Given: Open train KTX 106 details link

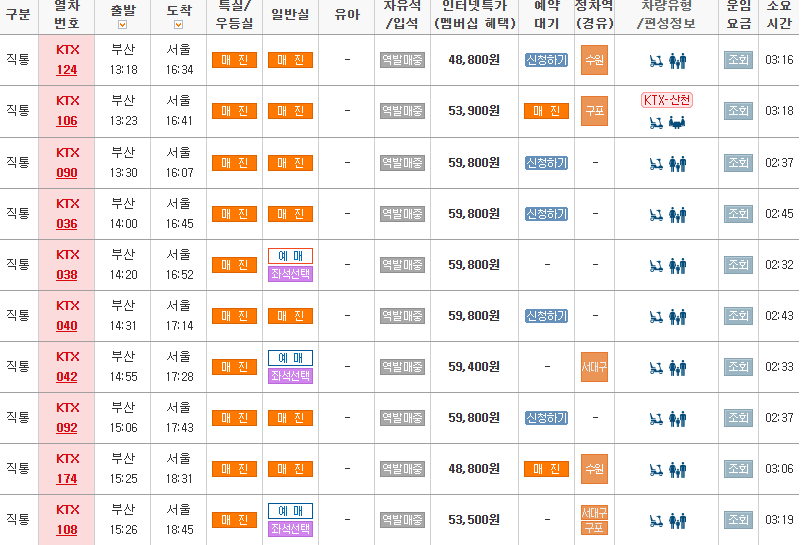Looking at the screenshot, I should pos(67,121).
